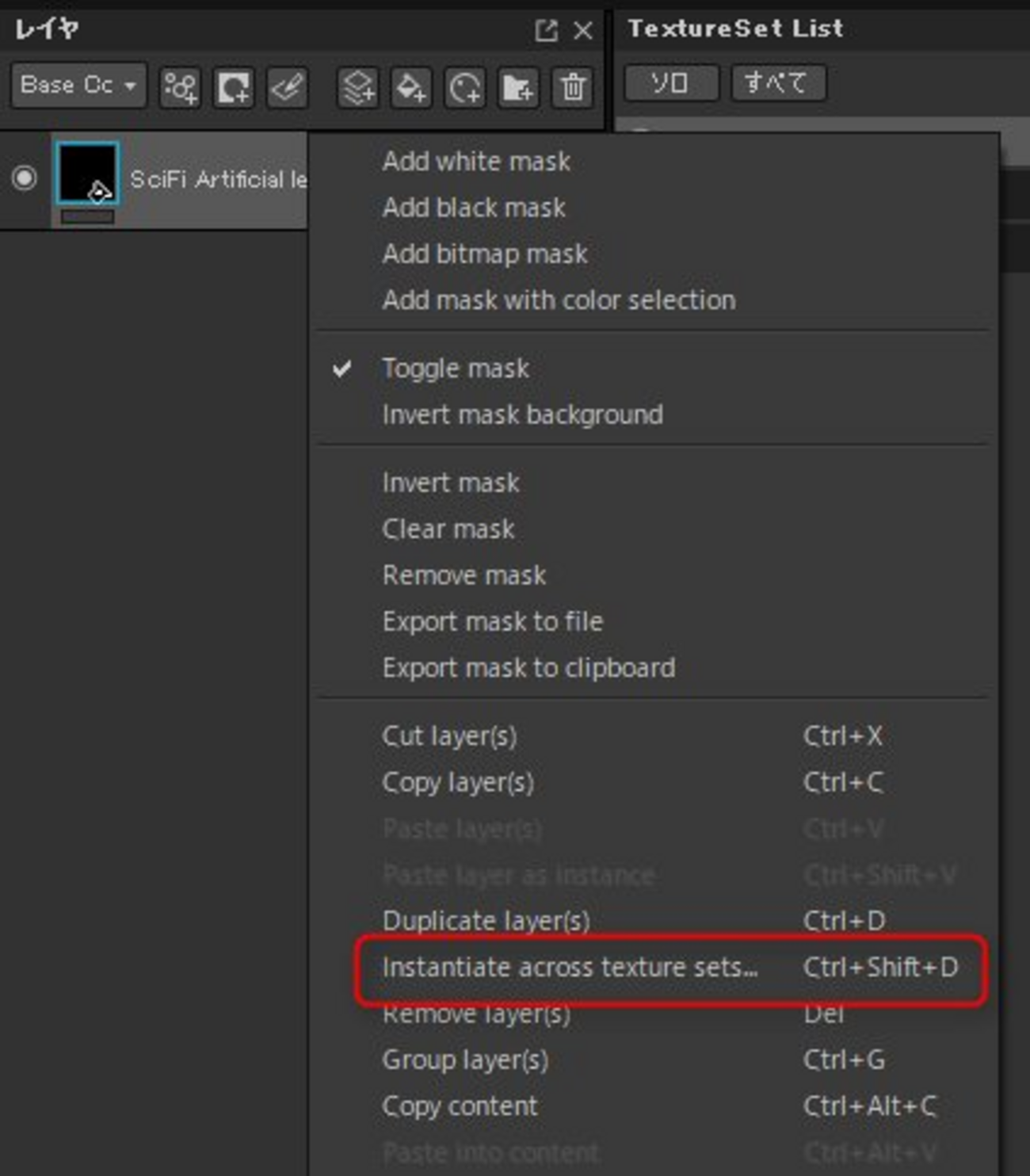
Task: Select Export mask to file
Action: click(x=652, y=621)
